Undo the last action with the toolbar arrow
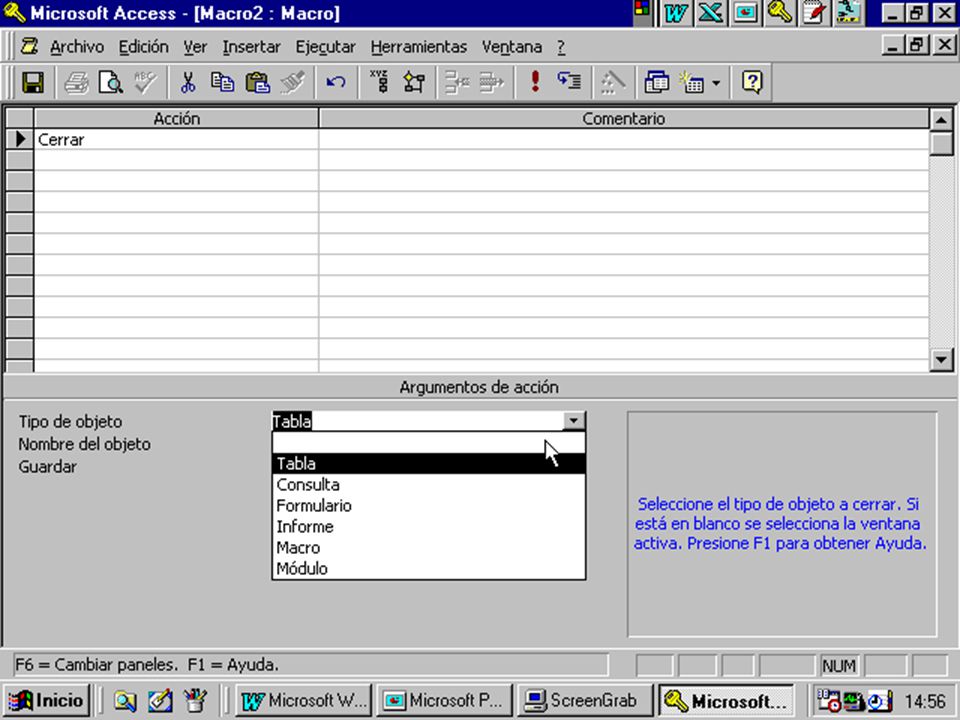The image size is (960, 720). (336, 82)
